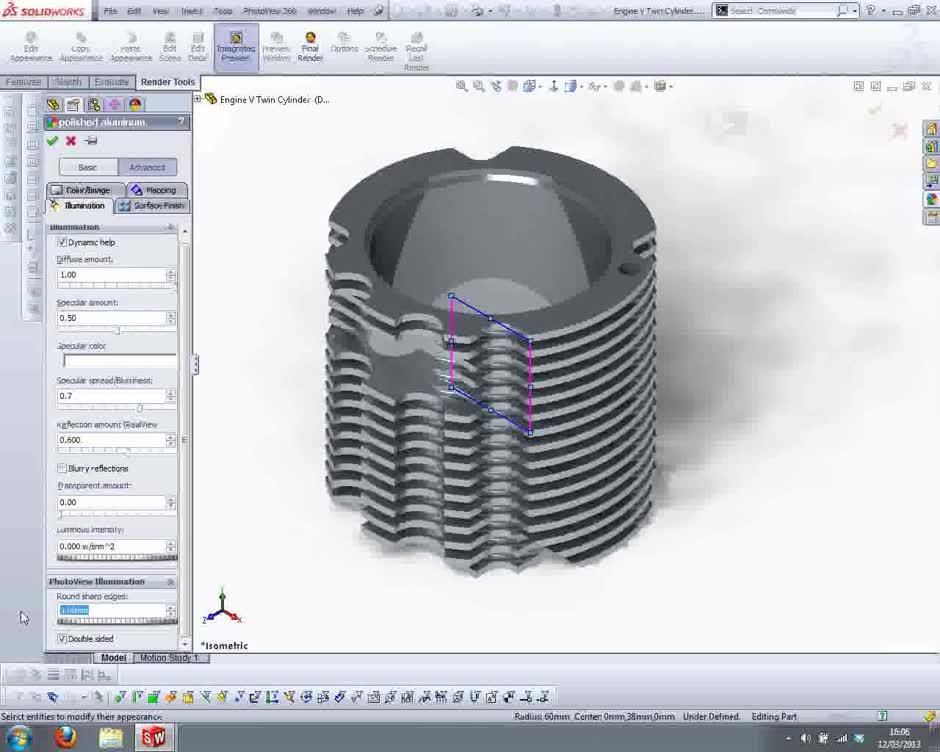Enable the Double sided checkbox
The width and height of the screenshot is (940, 752).
pyautogui.click(x=62, y=638)
